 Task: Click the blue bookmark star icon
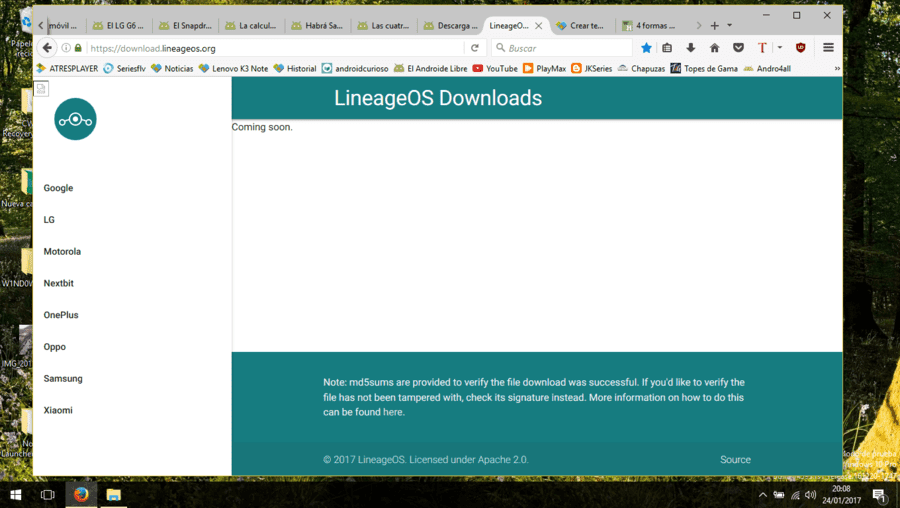(x=646, y=48)
